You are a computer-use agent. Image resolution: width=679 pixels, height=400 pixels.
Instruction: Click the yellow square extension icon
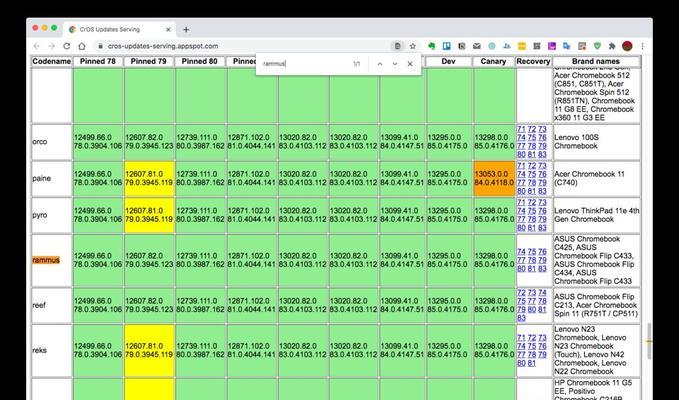coord(522,46)
